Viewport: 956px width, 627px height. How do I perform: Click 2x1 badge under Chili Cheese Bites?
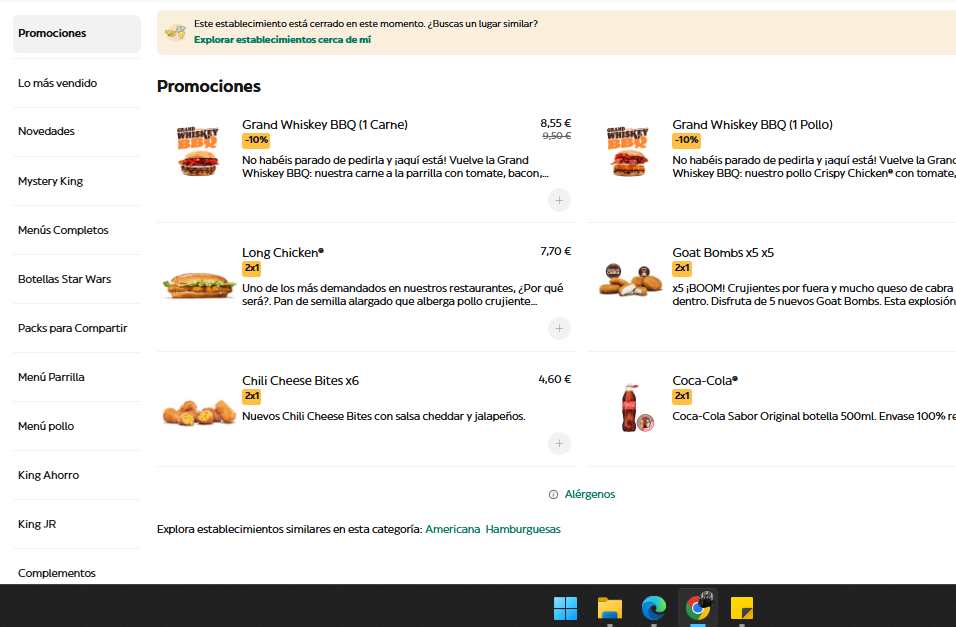(x=252, y=396)
